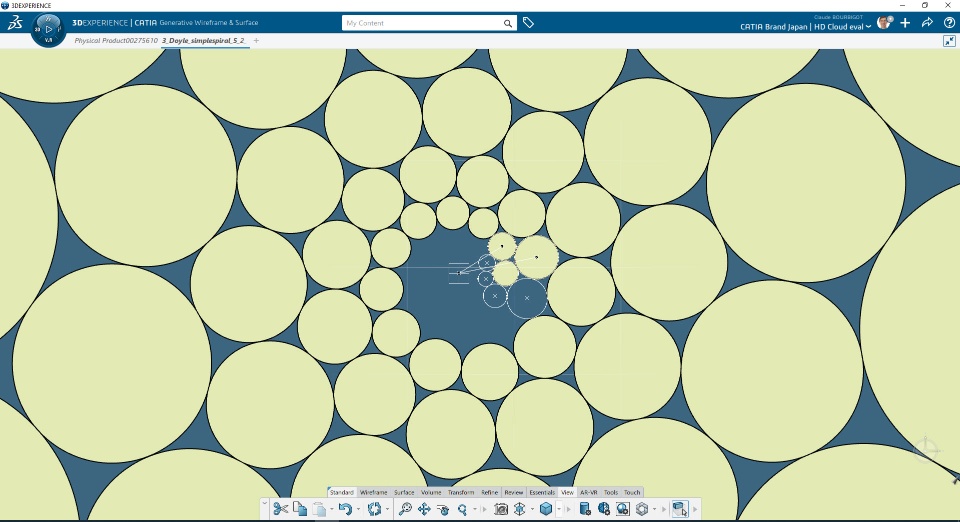The image size is (960, 522).
Task: Switch to the Volume tab
Action: pos(431,492)
